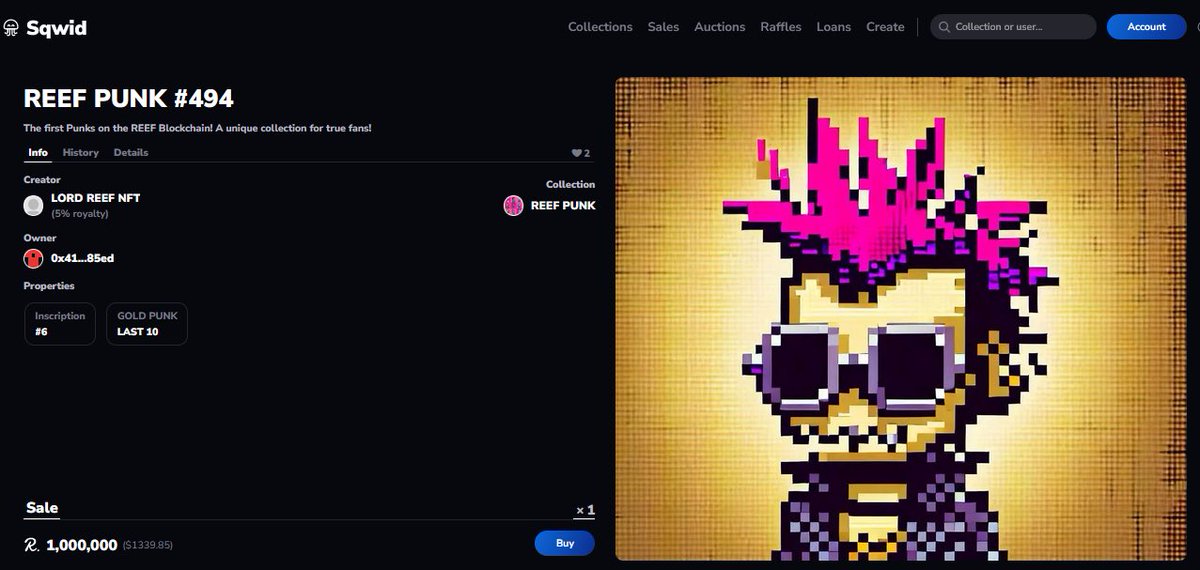The height and width of the screenshot is (570, 1200).
Task: Click the REEF currency symbol by price
Action: tap(31, 545)
